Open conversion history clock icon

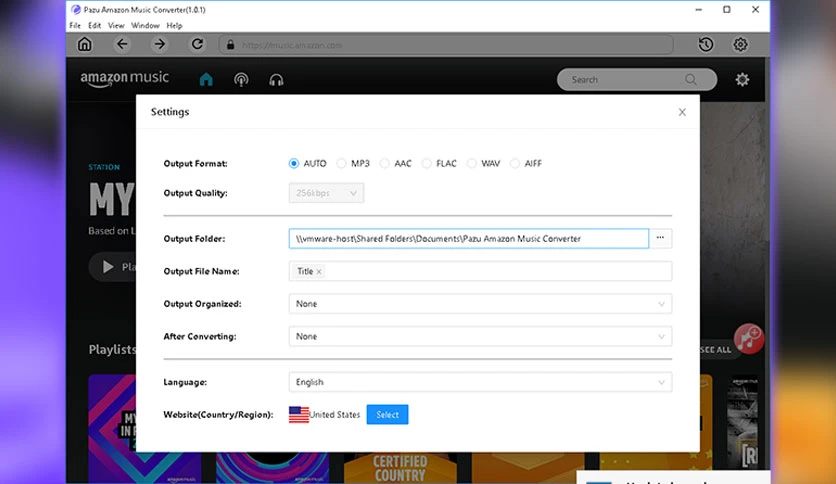(x=706, y=44)
